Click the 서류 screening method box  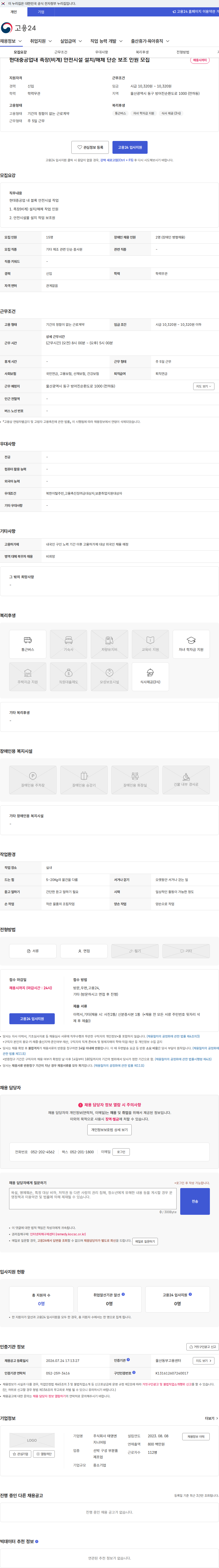[33, 951]
